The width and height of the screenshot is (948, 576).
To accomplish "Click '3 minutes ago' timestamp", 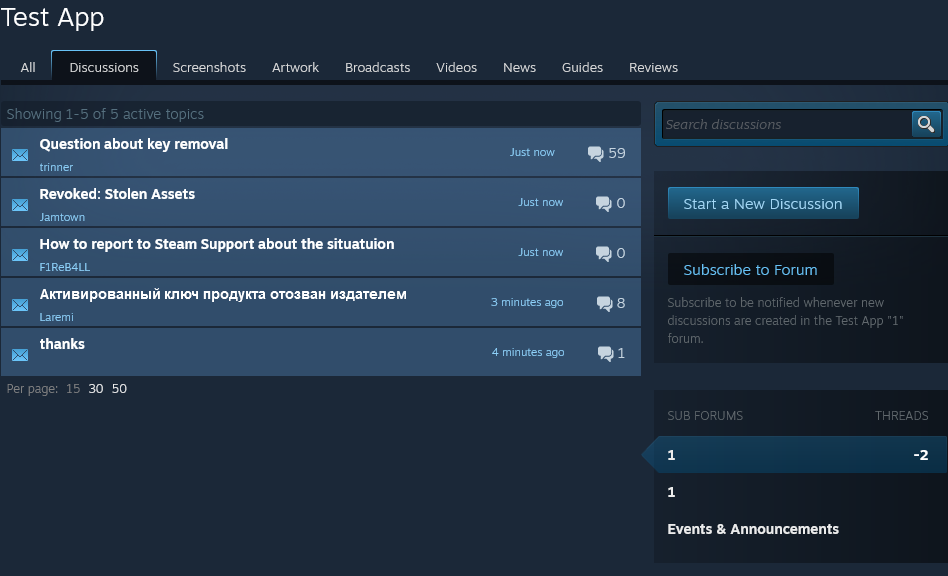I will tap(527, 302).
